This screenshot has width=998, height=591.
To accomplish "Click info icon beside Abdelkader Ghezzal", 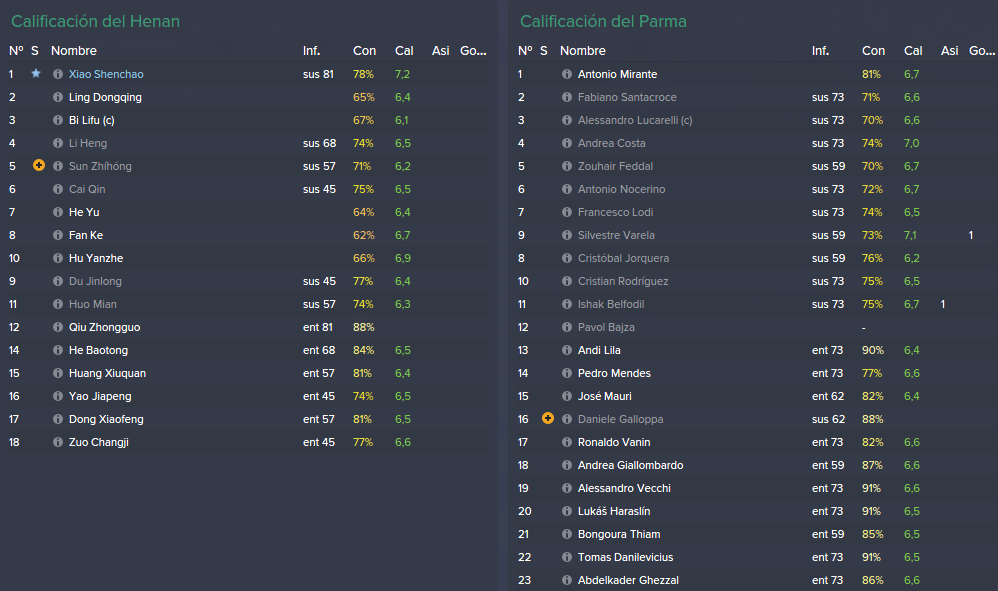I will (x=567, y=580).
